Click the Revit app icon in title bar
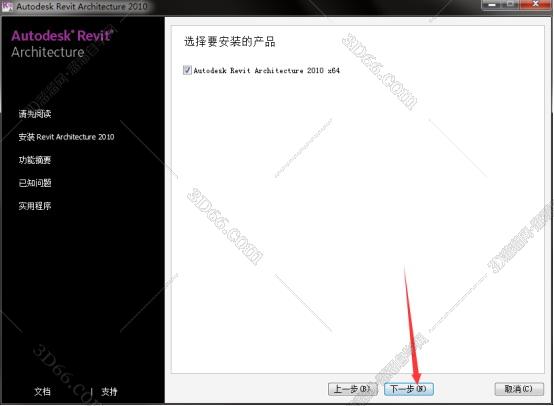The width and height of the screenshot is (554, 406). 7,6
